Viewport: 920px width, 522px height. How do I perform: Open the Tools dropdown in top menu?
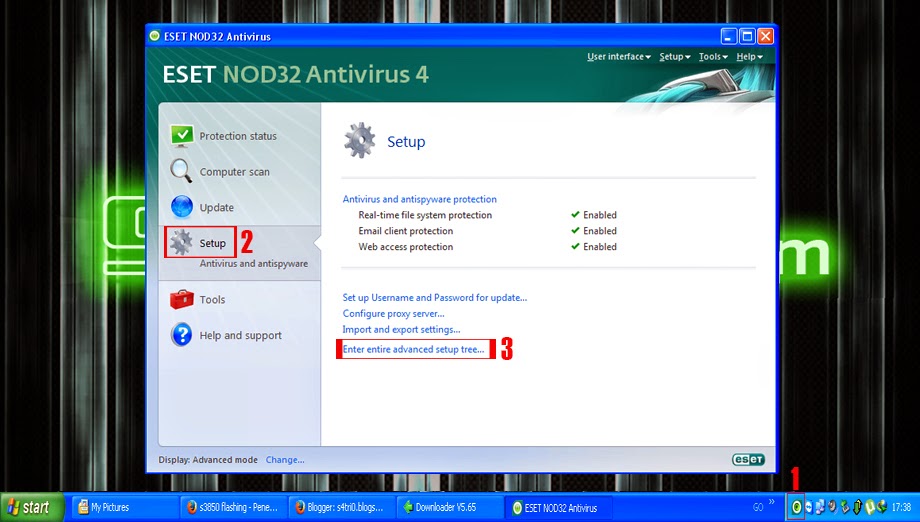pyautogui.click(x=713, y=56)
